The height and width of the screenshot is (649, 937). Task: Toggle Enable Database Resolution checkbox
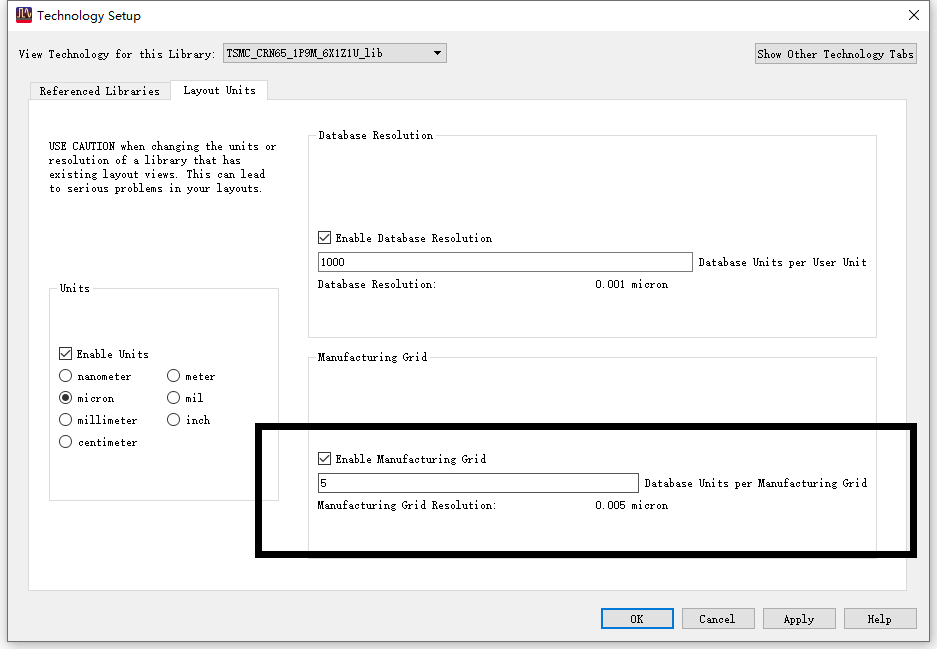click(324, 238)
